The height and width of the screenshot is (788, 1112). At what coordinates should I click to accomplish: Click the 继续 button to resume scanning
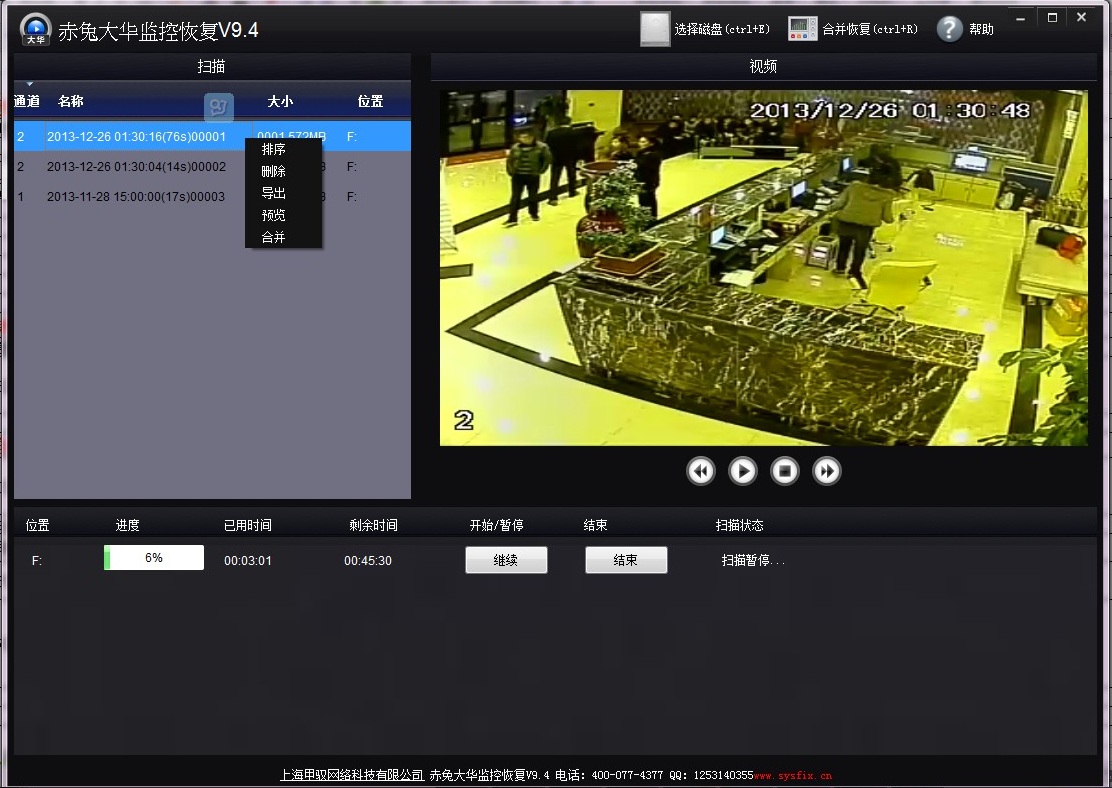tap(506, 560)
